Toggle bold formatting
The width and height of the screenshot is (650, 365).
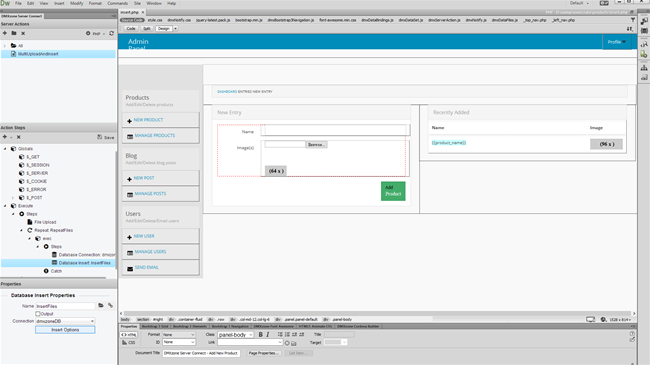coord(260,335)
